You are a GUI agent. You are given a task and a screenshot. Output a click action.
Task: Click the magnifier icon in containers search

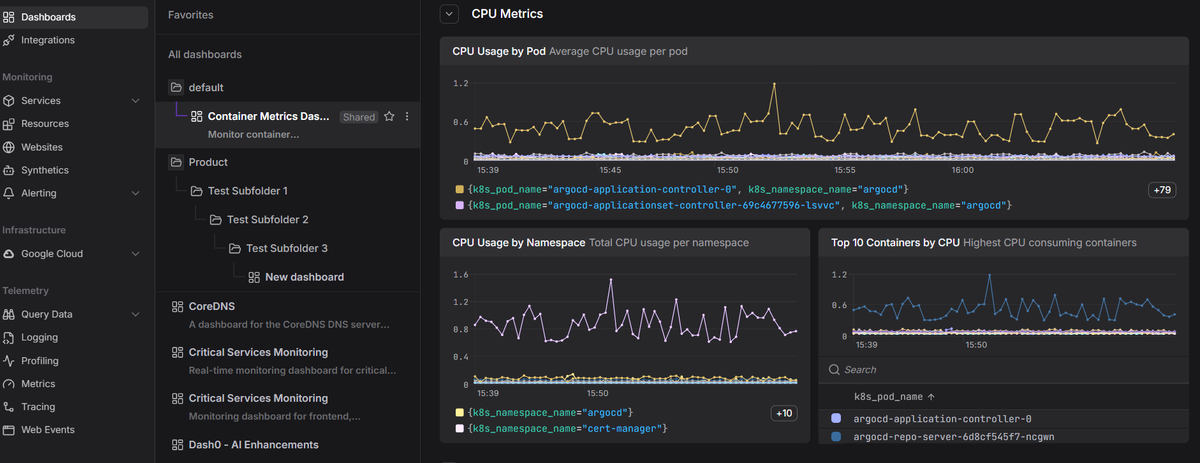pos(834,370)
